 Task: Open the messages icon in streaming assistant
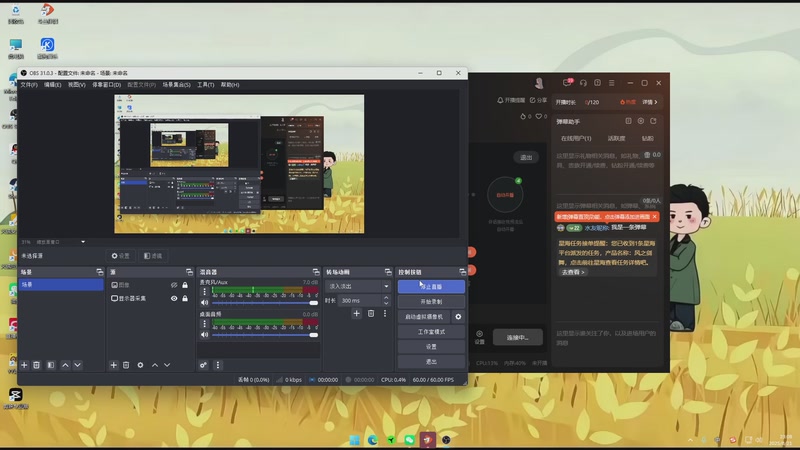tap(567, 83)
